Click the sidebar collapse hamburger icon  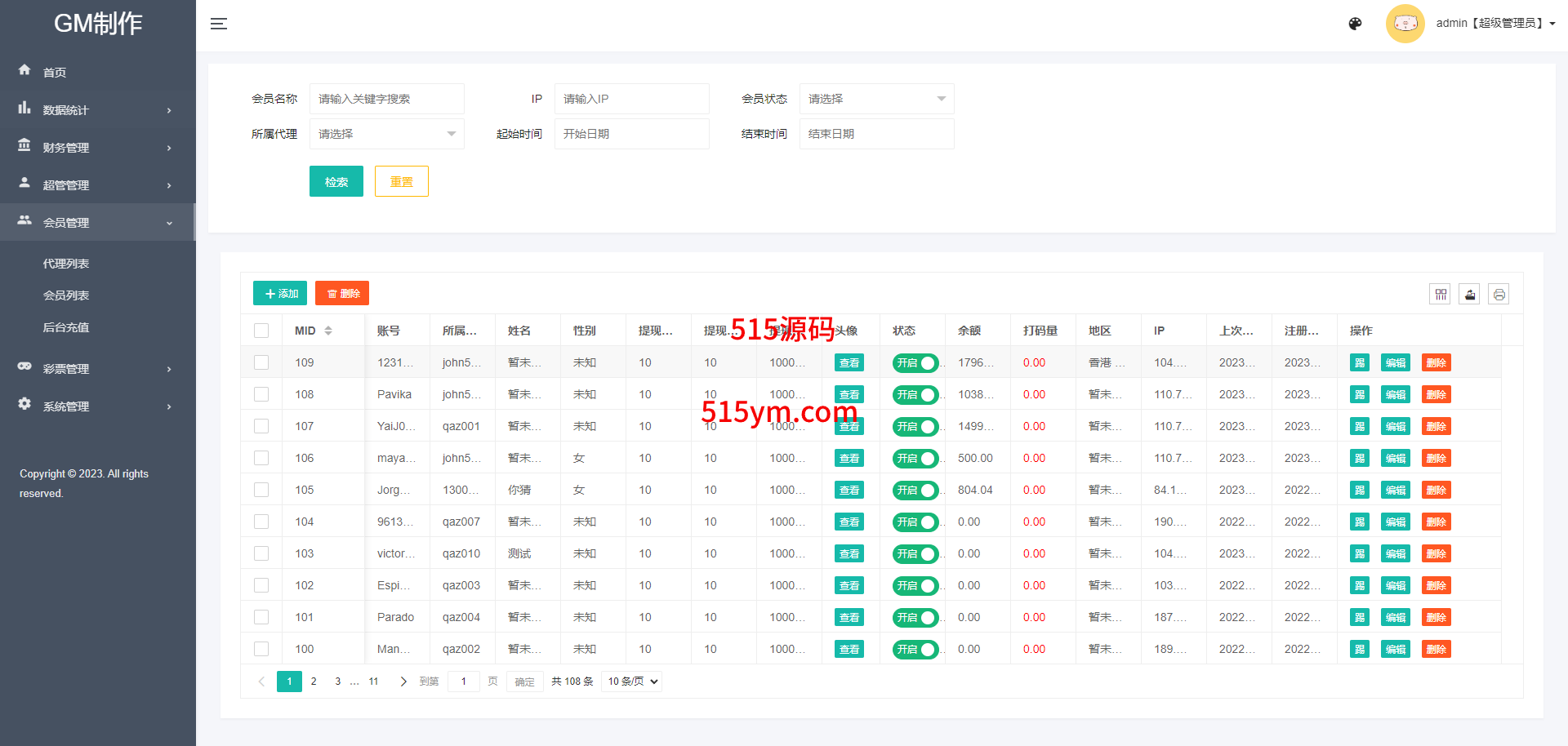[x=218, y=24]
